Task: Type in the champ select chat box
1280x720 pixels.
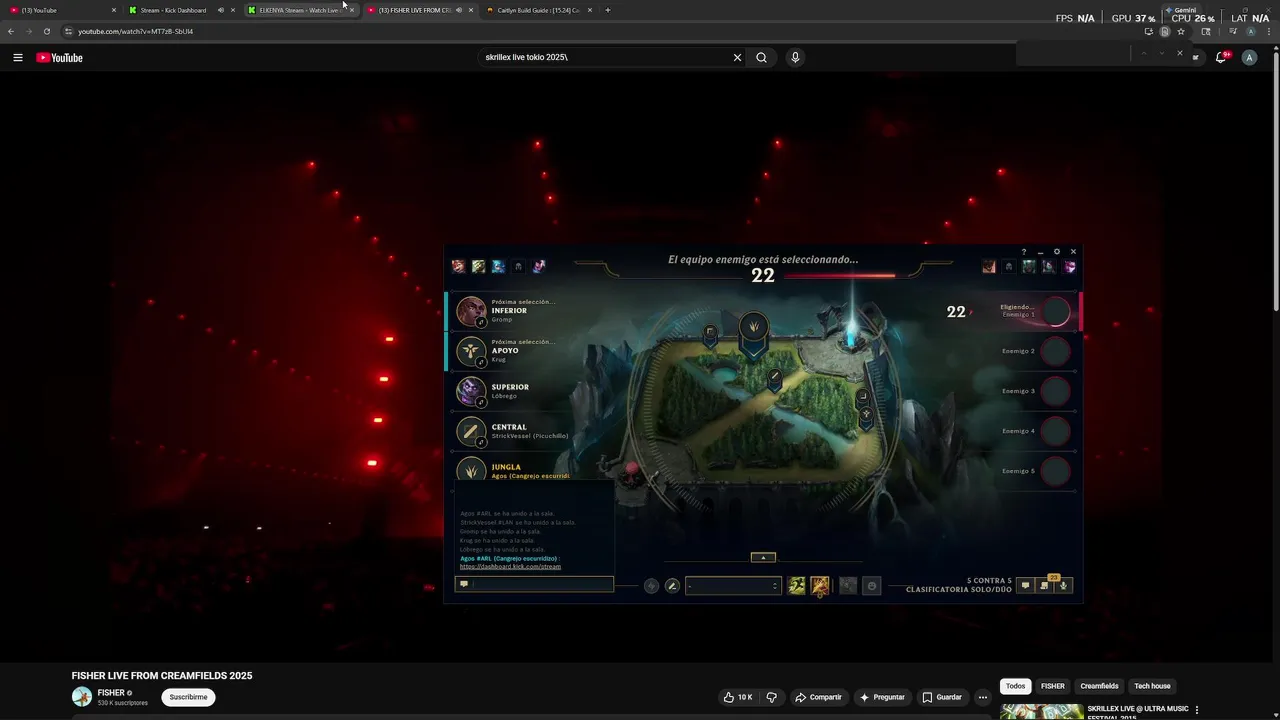Action: click(534, 584)
